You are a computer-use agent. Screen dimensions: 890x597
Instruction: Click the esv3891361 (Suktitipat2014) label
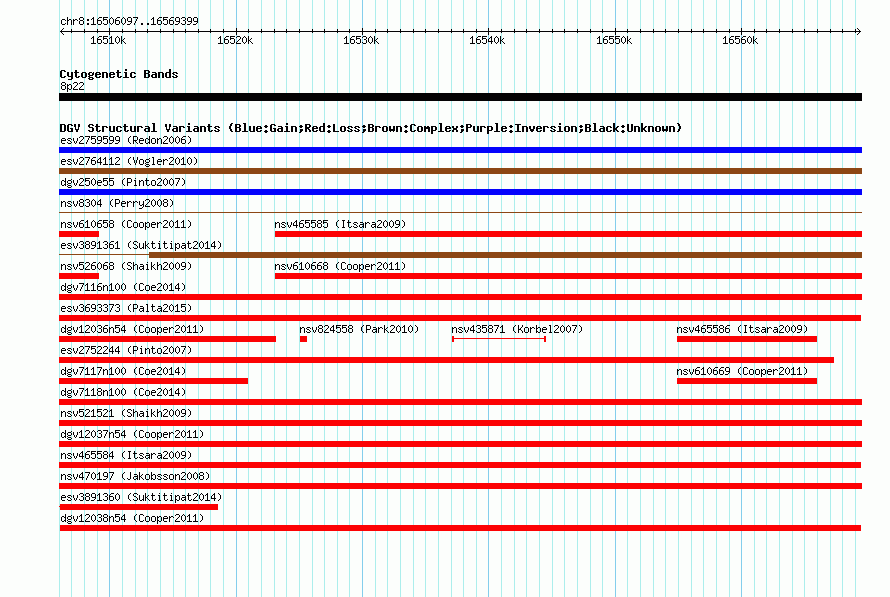[x=141, y=245]
